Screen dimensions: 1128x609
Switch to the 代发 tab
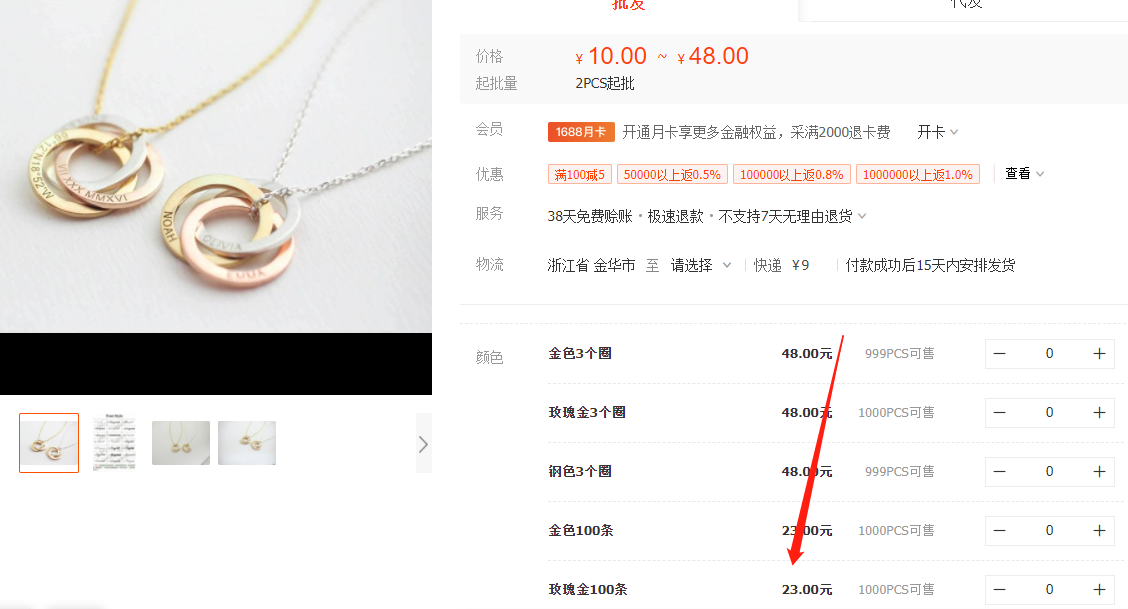(x=964, y=5)
